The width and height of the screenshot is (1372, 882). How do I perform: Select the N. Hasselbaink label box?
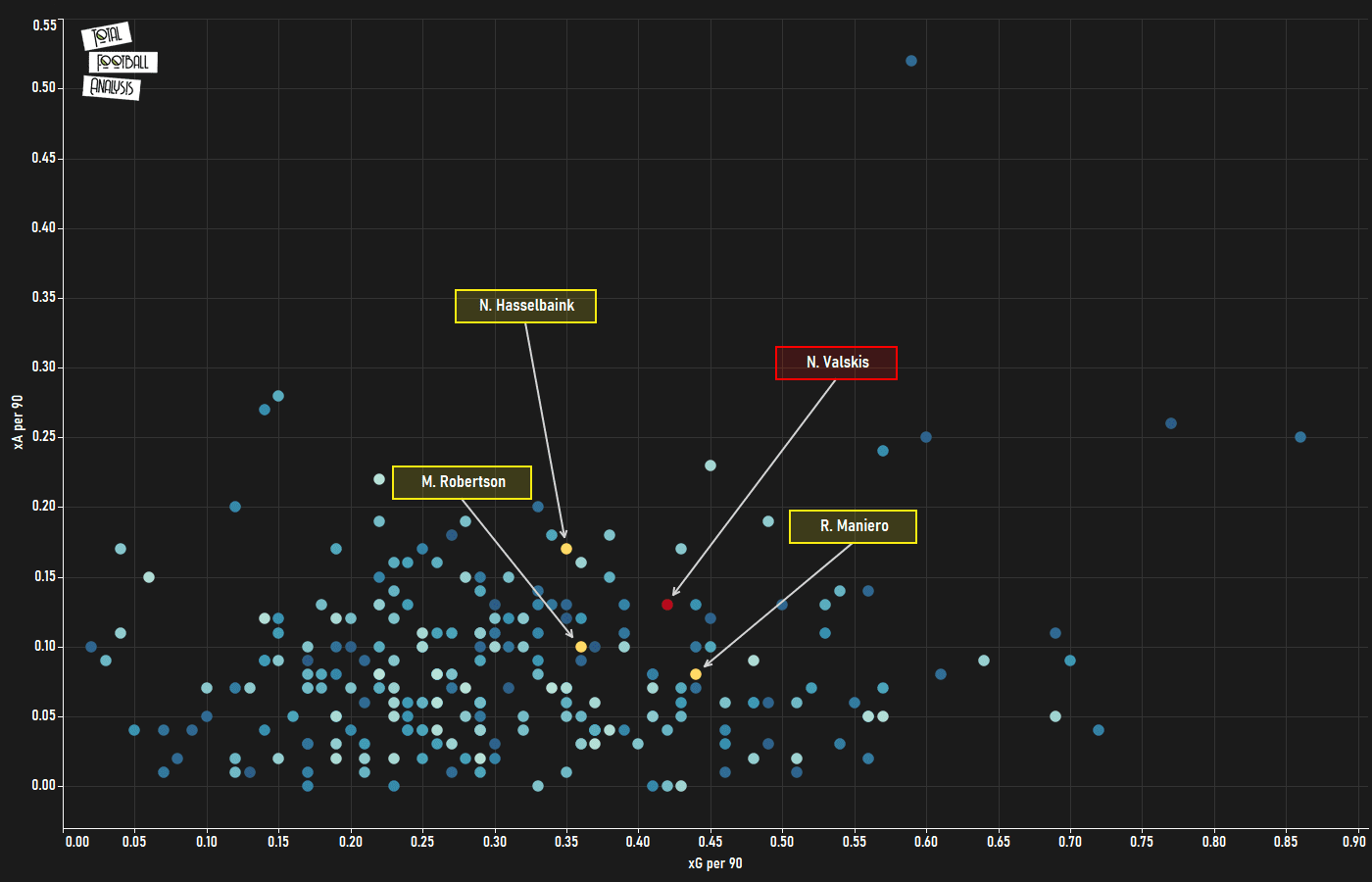tap(525, 306)
